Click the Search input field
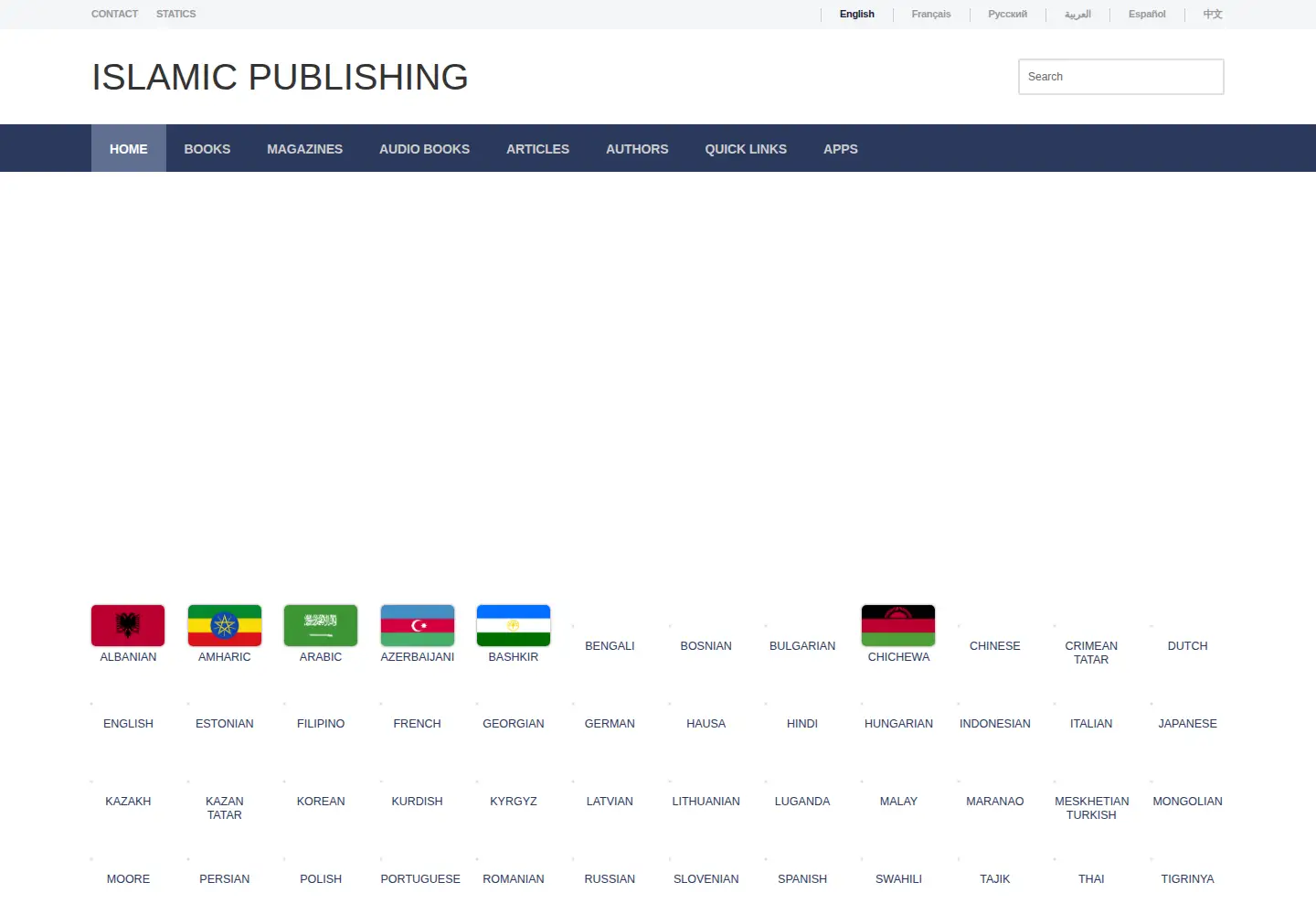 tap(1121, 77)
